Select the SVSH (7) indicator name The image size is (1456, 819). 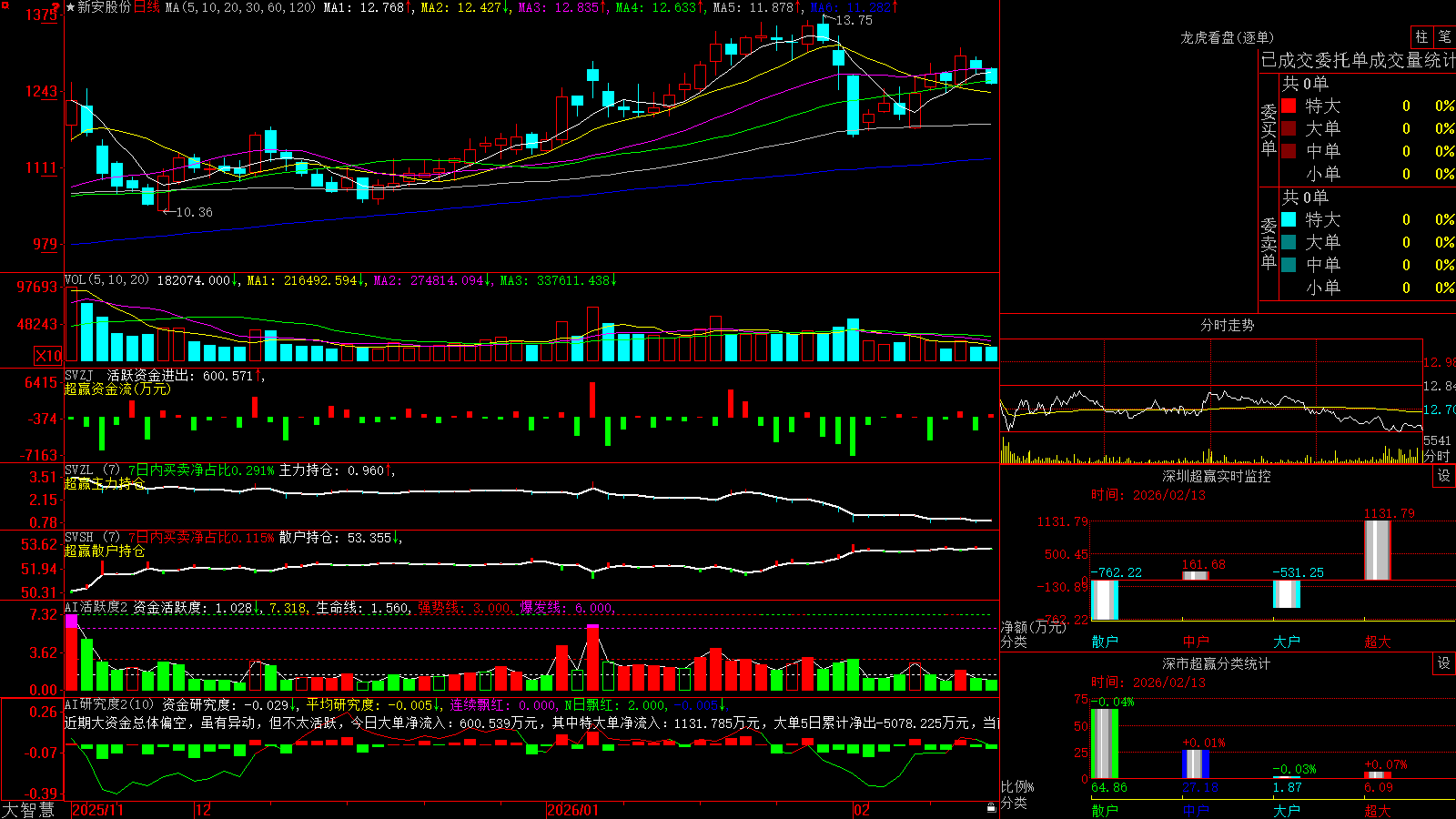point(92,538)
